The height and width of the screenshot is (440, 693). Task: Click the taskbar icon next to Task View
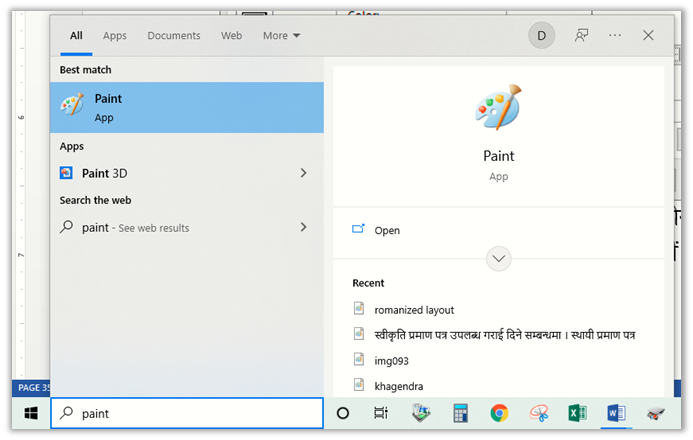pyautogui.click(x=421, y=413)
